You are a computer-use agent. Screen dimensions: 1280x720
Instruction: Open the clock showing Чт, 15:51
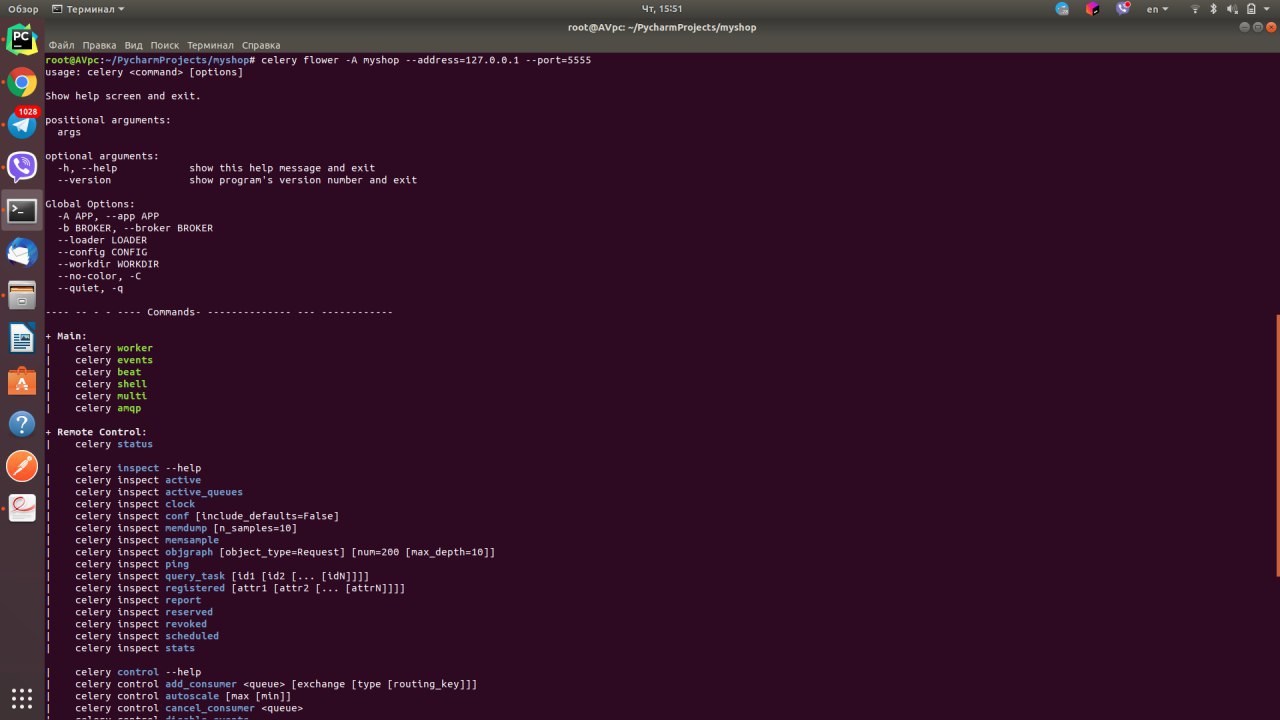[x=662, y=8]
